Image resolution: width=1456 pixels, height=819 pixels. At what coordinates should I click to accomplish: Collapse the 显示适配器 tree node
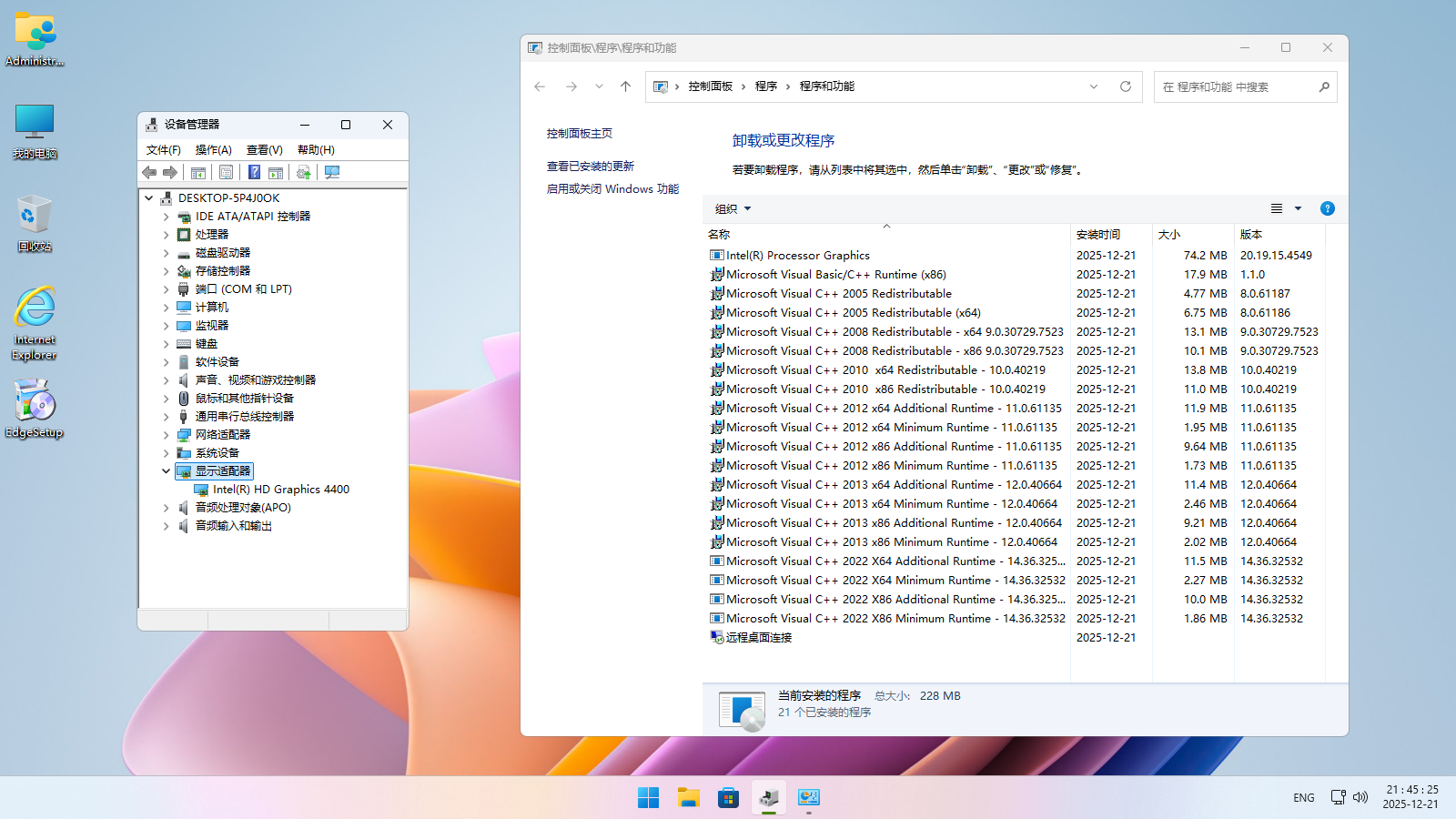coord(166,471)
